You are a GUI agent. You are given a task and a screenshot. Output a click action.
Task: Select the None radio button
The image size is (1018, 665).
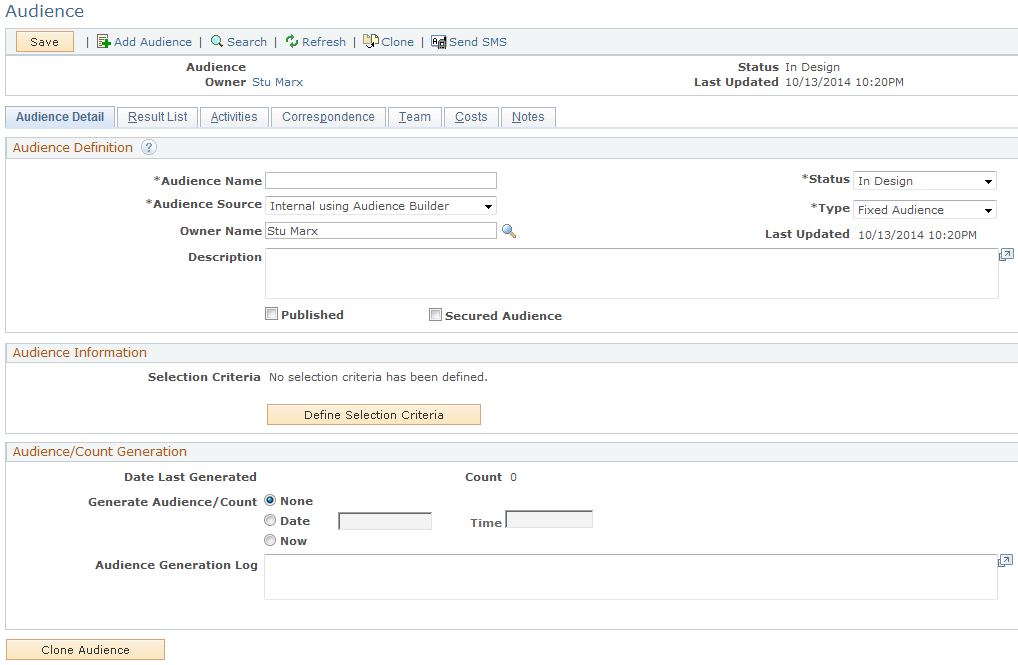pos(270,500)
